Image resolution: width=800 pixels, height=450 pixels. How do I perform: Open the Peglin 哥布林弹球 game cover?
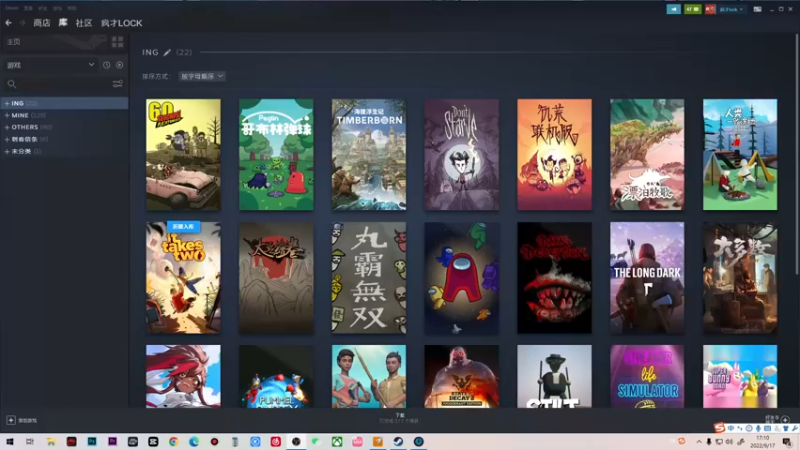tap(276, 155)
